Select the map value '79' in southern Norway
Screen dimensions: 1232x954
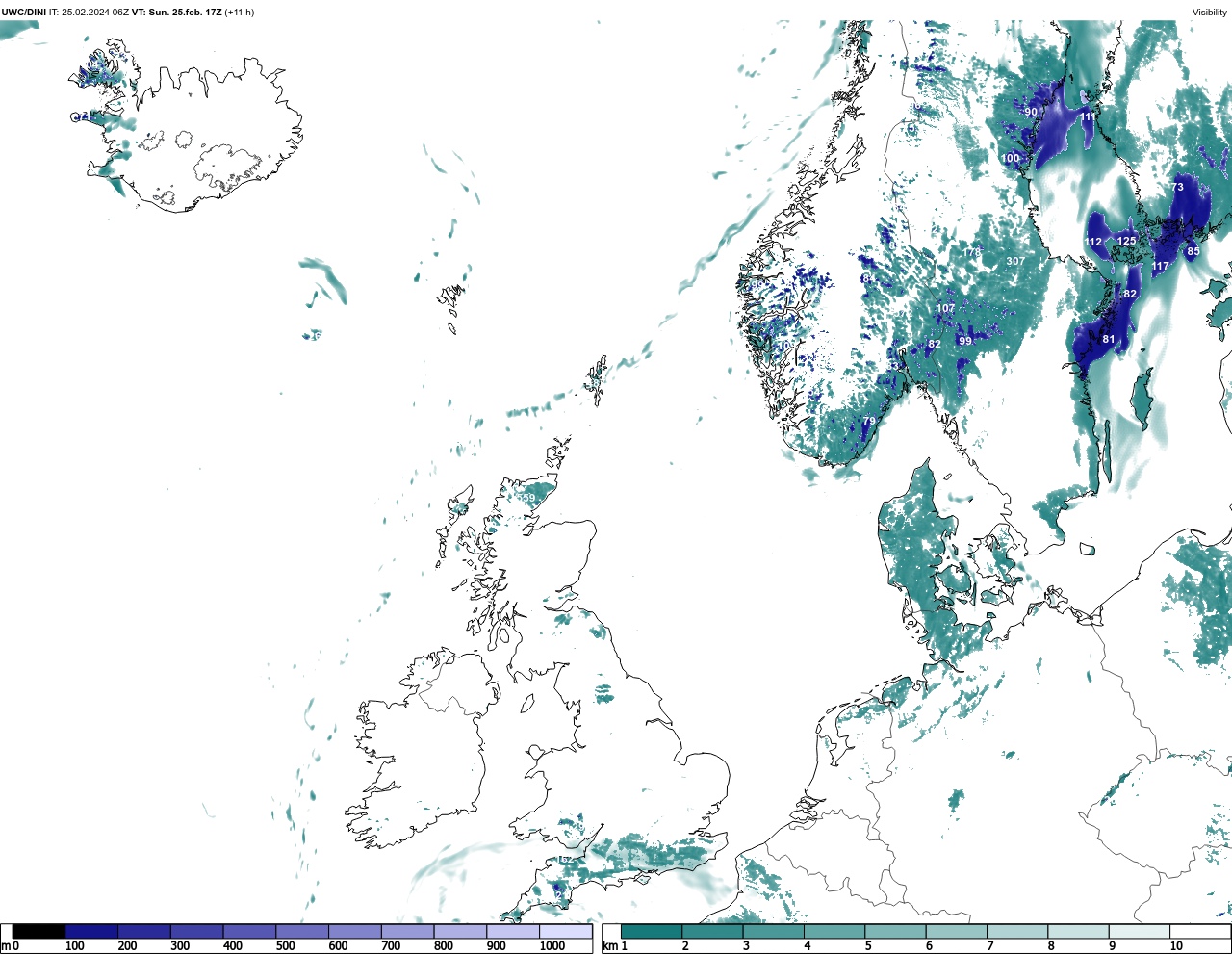869,421
